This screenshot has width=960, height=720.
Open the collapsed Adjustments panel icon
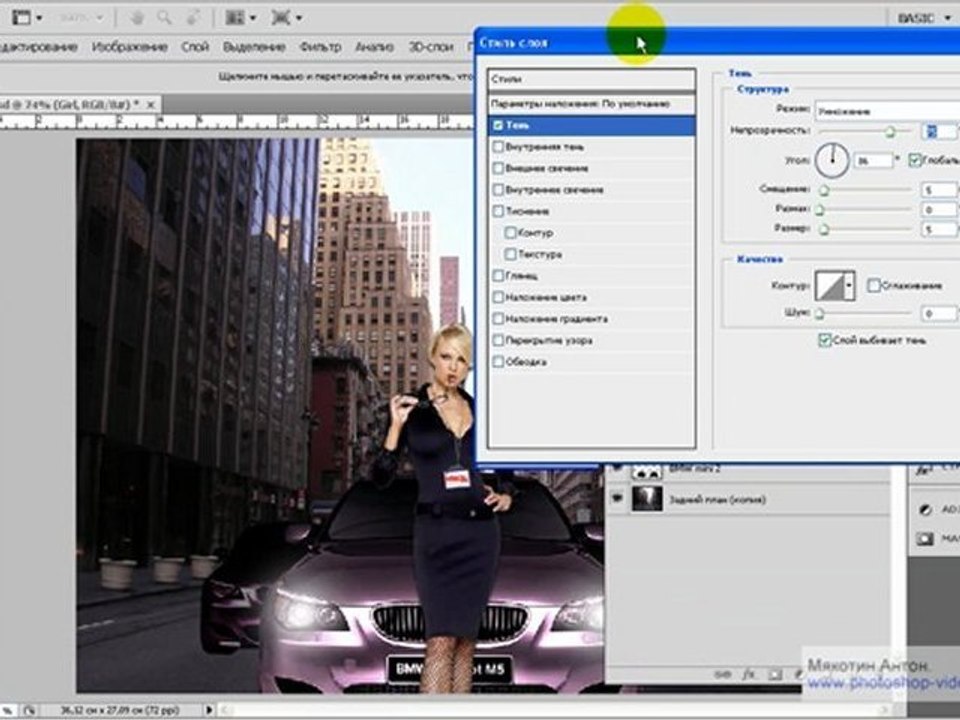[925, 509]
